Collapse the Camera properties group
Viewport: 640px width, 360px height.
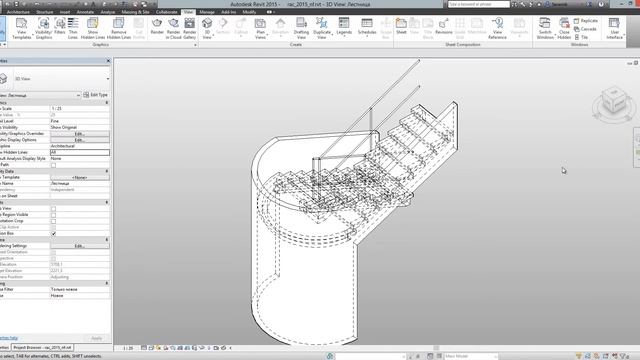pos(107,240)
